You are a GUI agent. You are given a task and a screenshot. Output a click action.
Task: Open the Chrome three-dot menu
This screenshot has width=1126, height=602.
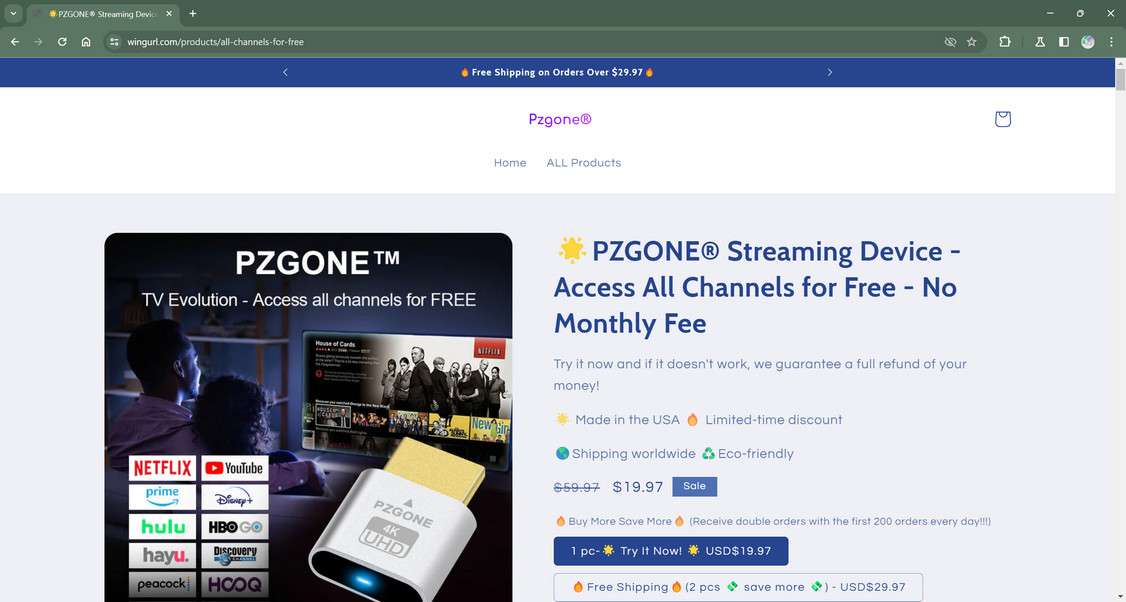(x=1111, y=42)
